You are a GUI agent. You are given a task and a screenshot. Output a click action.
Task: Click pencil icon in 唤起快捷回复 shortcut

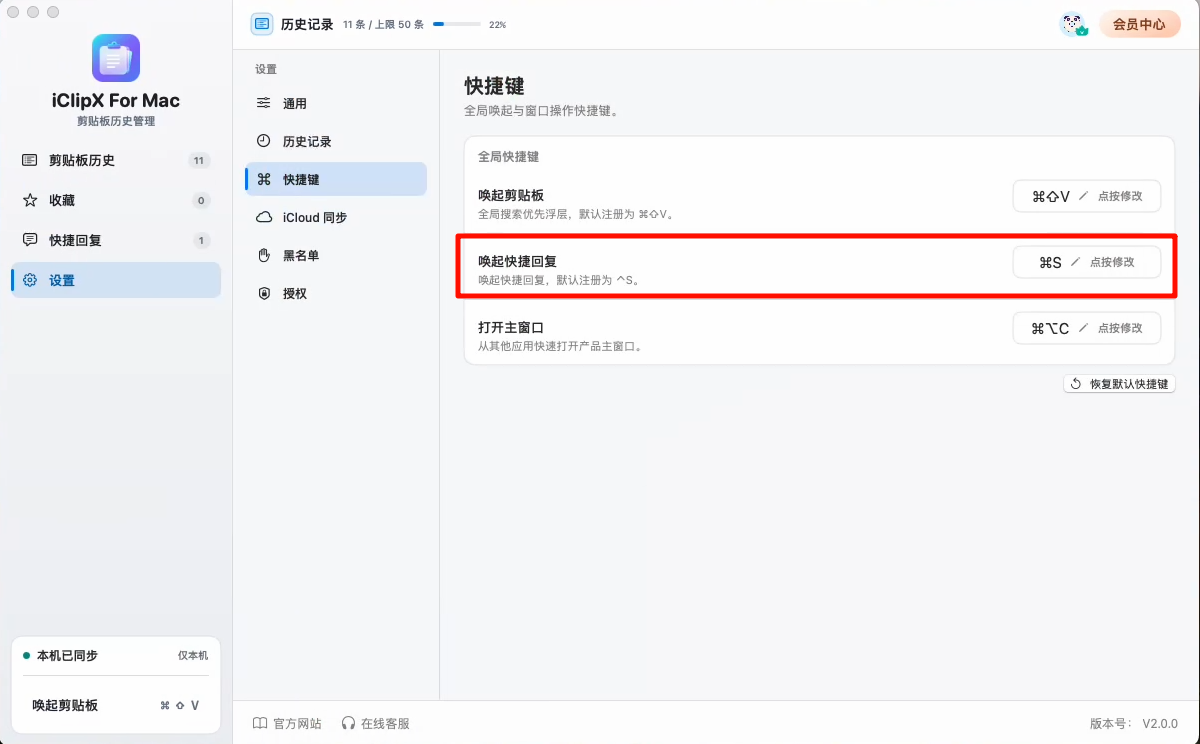(1075, 262)
